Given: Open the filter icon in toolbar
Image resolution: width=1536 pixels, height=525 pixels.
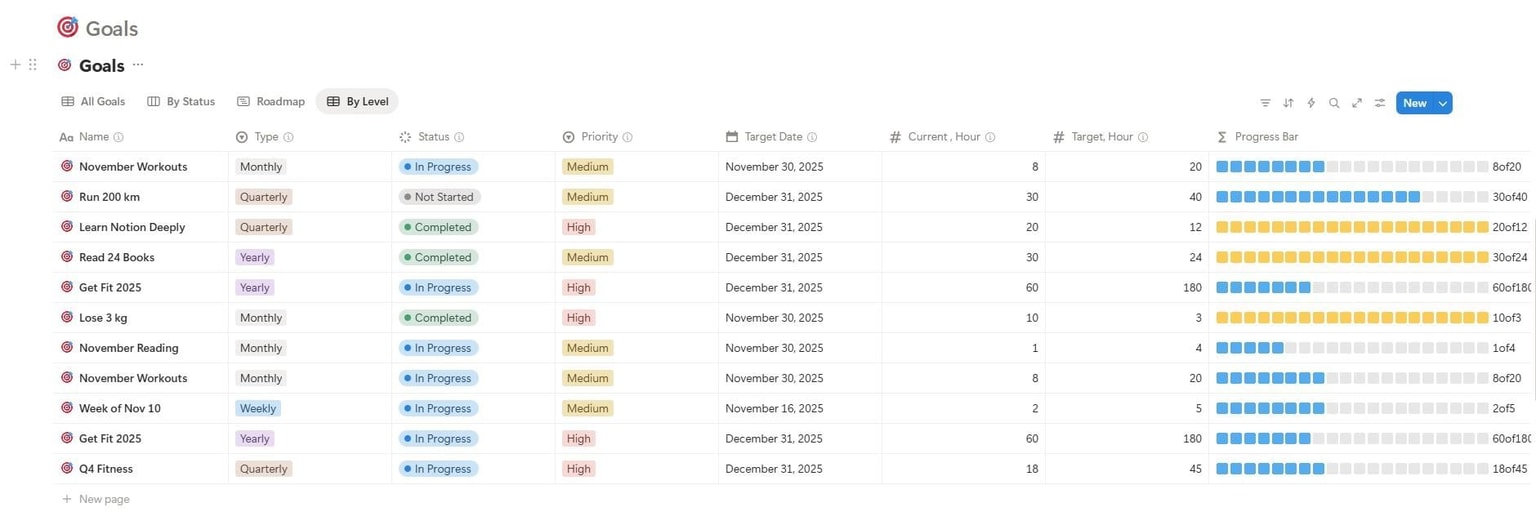Looking at the screenshot, I should pos(1265,103).
